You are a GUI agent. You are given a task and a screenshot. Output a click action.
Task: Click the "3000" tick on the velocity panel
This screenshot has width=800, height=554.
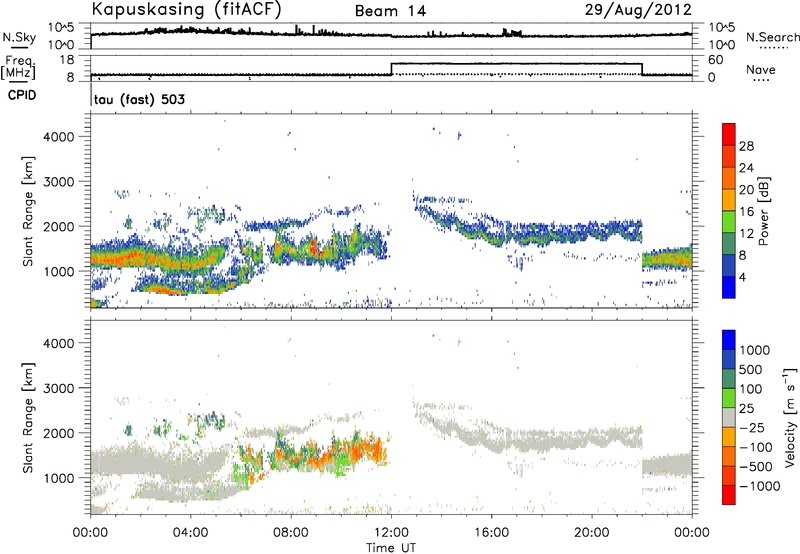click(59, 388)
